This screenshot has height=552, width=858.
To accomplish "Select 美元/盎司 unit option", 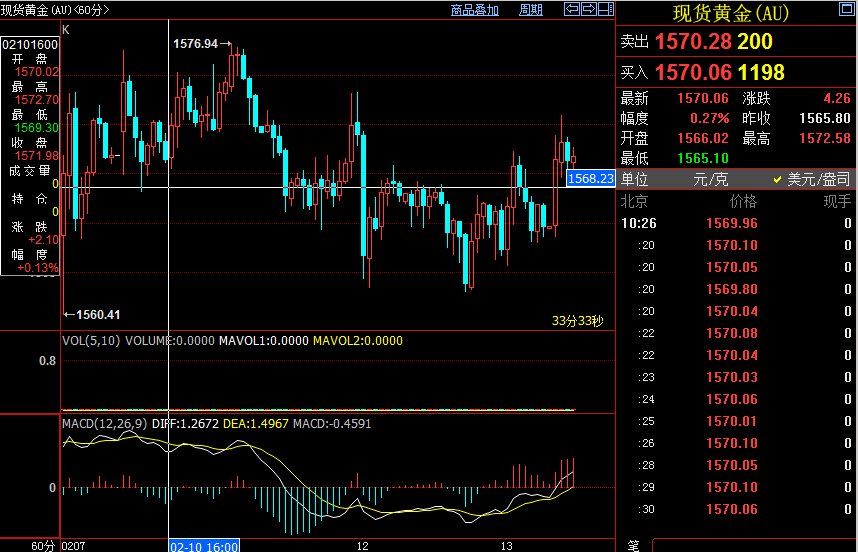I will [811, 180].
